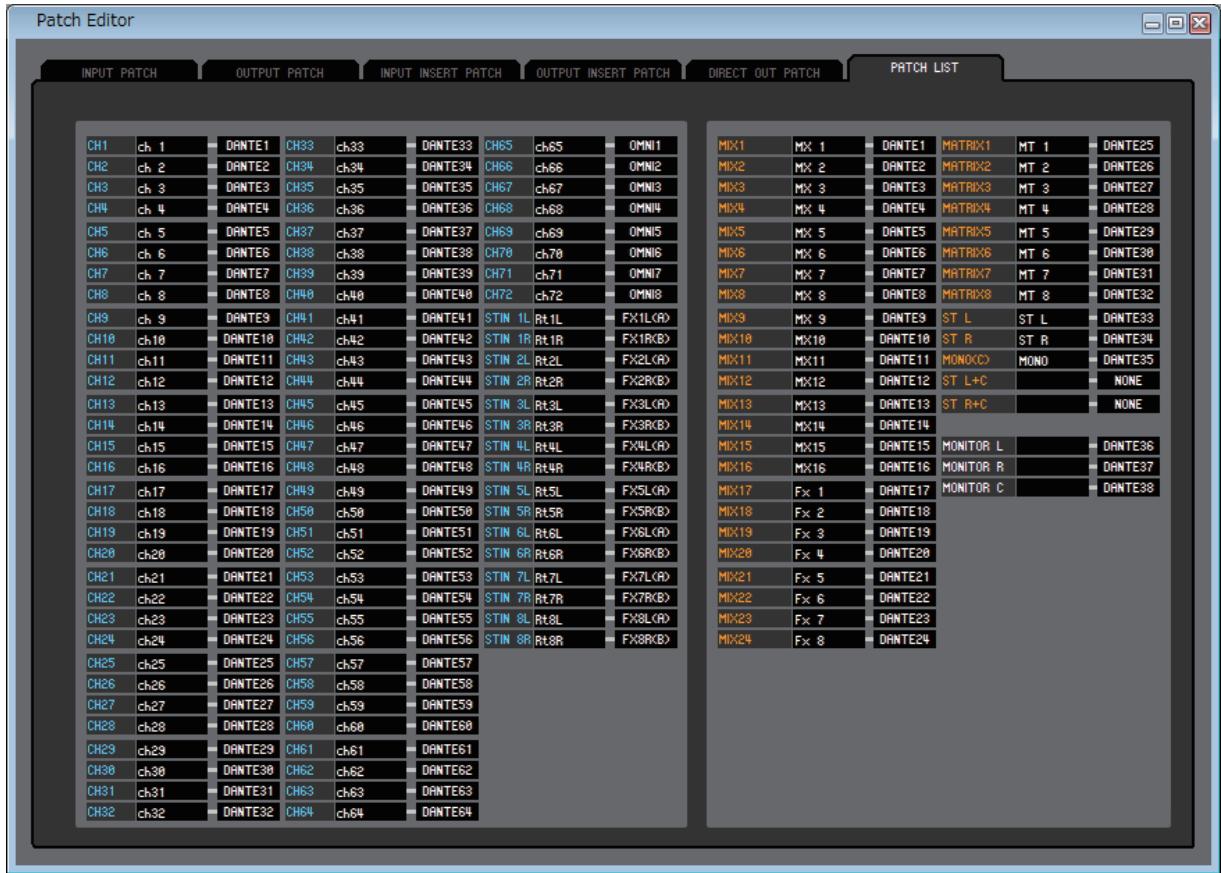Edit the MT 1 name field
The image size is (1221, 873).
point(1051,146)
